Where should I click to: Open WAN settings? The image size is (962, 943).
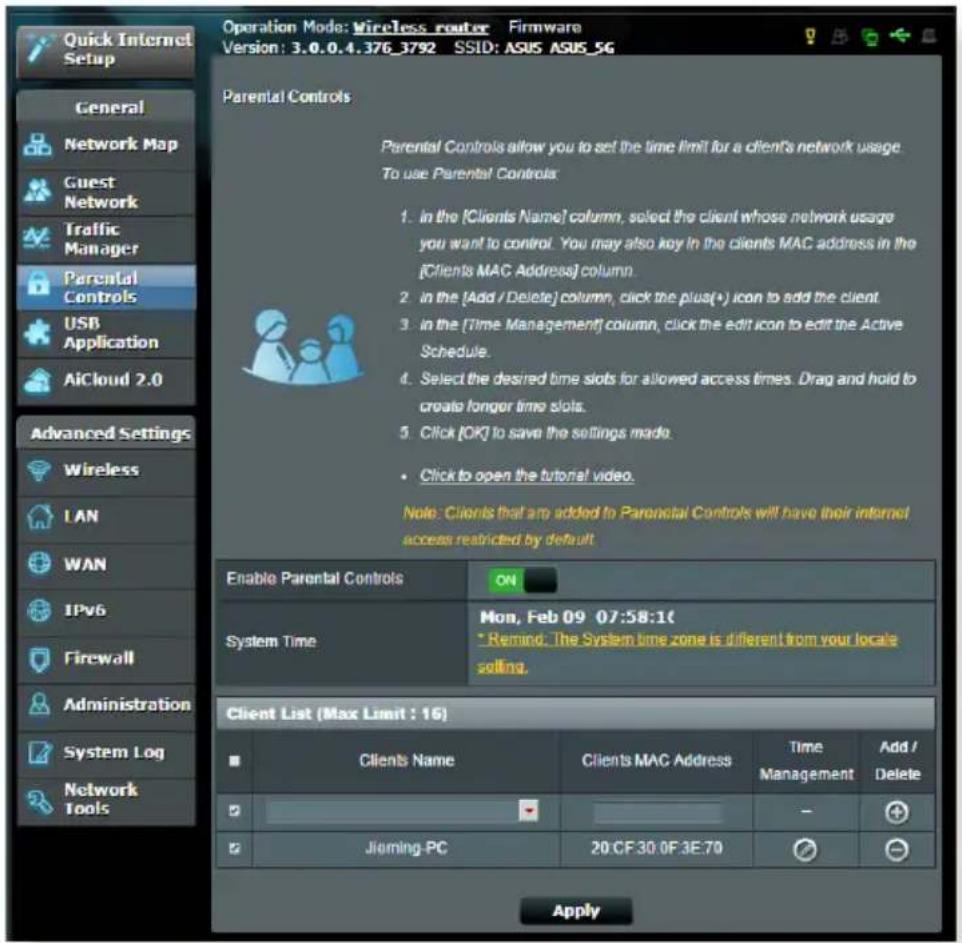(x=106, y=564)
